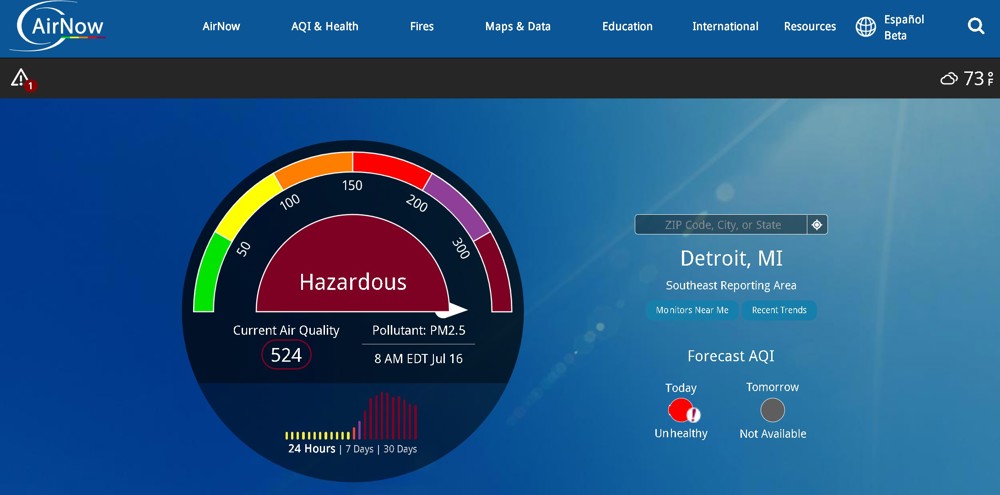This screenshot has height=495, width=1000.
Task: Click the 8 AM EDT Jul 16 timestamp
Action: pyautogui.click(x=418, y=358)
